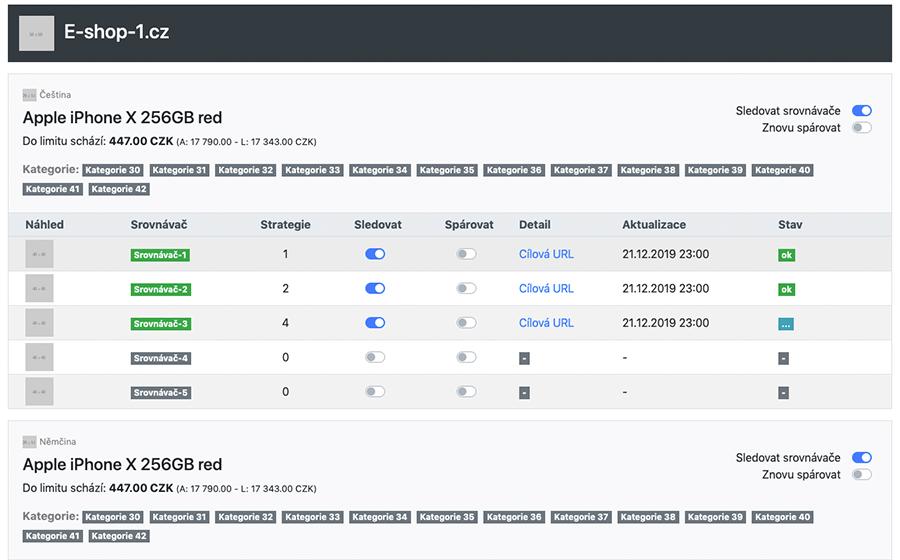Click the preview thumbnail for Srovnávač-2
The width and height of the screenshot is (900, 560).
(x=39, y=289)
